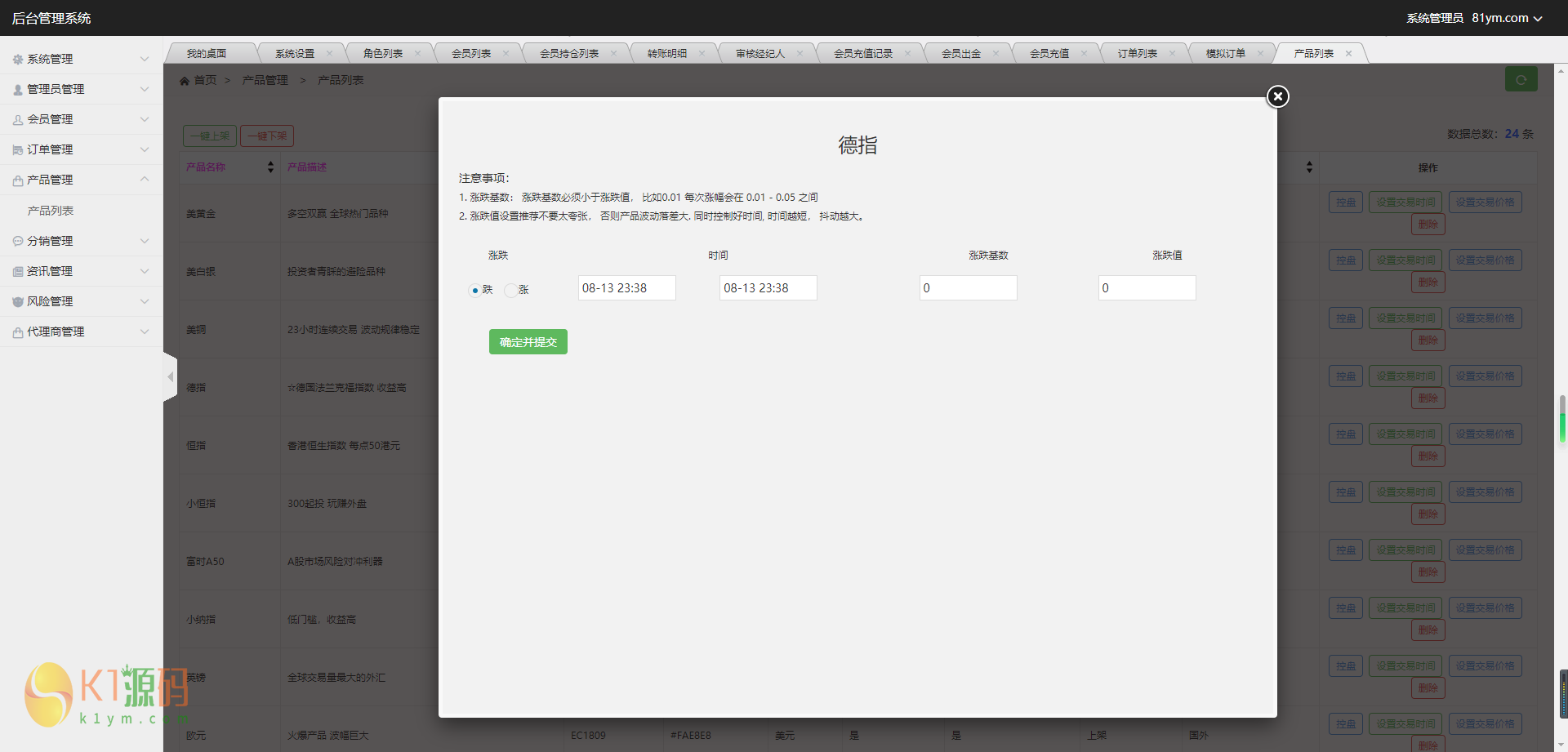The height and width of the screenshot is (752, 1568).
Task: Switch to the 我的桌面 tab
Action: pos(206,54)
